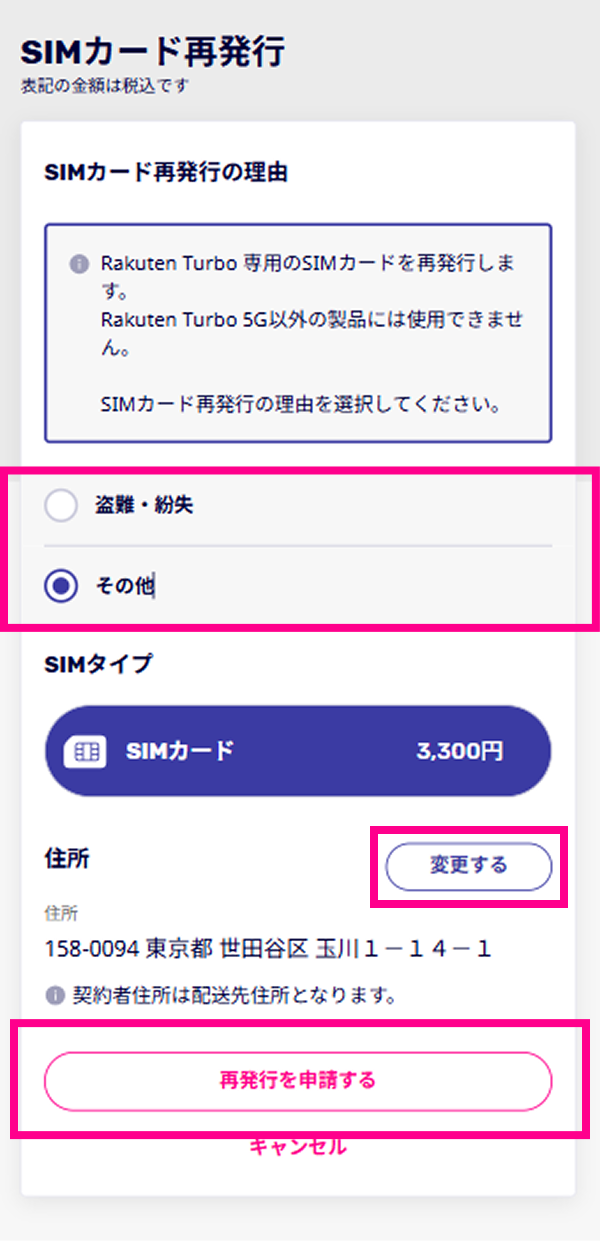This screenshot has height=1241, width=600.
Task: Submit with 再発行を申請する button
Action: [x=298, y=1081]
